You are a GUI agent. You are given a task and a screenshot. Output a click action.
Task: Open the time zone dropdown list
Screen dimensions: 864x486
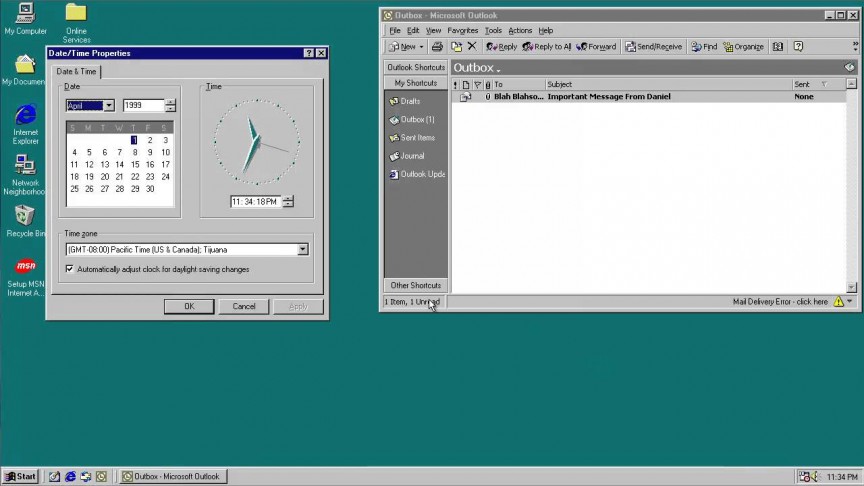302,249
